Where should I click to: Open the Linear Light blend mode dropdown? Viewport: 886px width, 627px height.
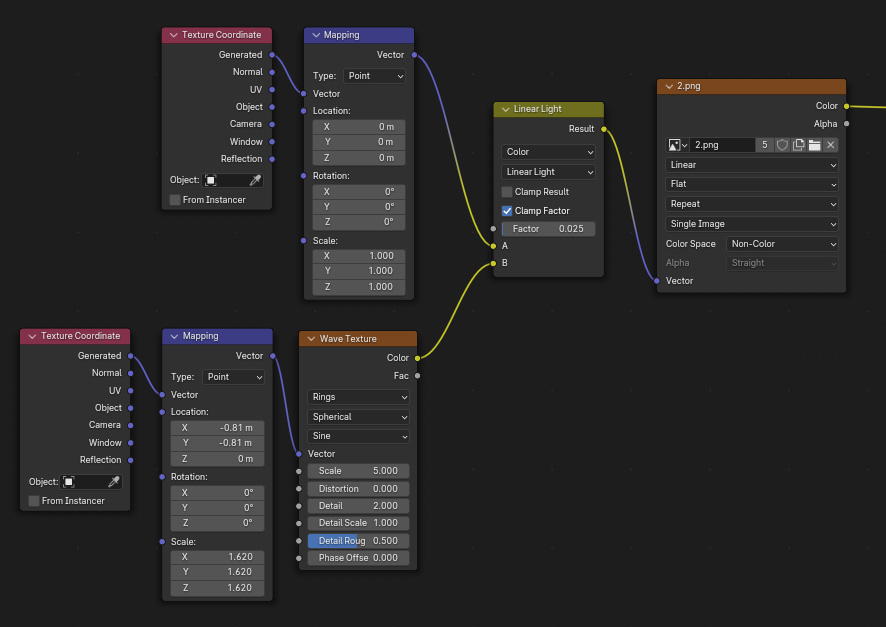pos(548,172)
